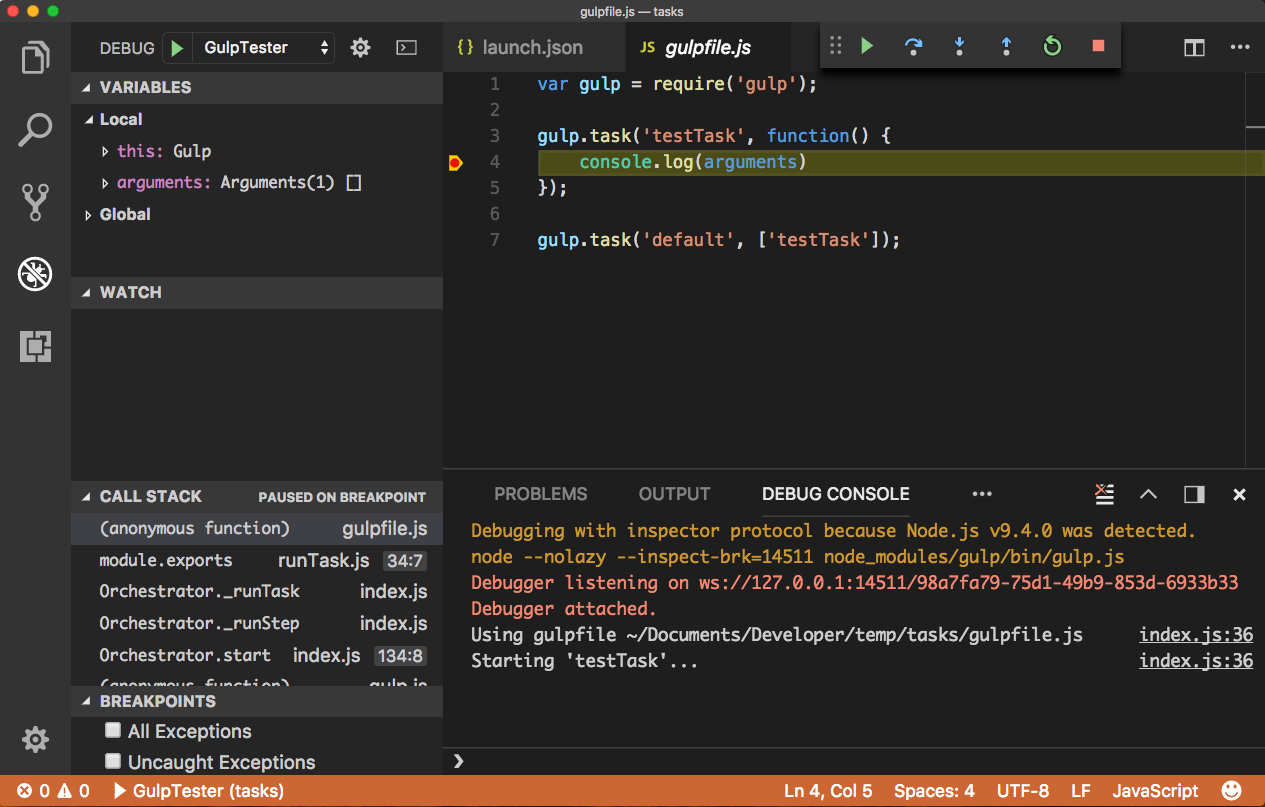Switch to the PROBLEMS panel tab
This screenshot has width=1265, height=807.
pos(540,494)
